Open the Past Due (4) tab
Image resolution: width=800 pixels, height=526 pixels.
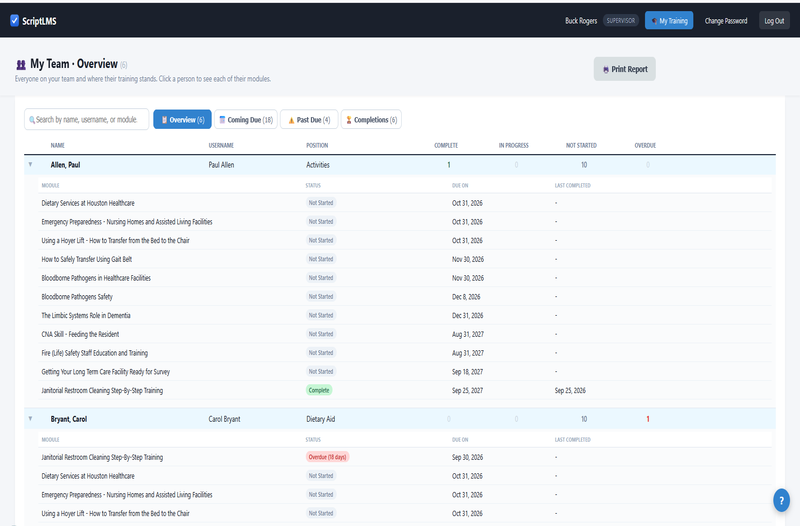309,120
